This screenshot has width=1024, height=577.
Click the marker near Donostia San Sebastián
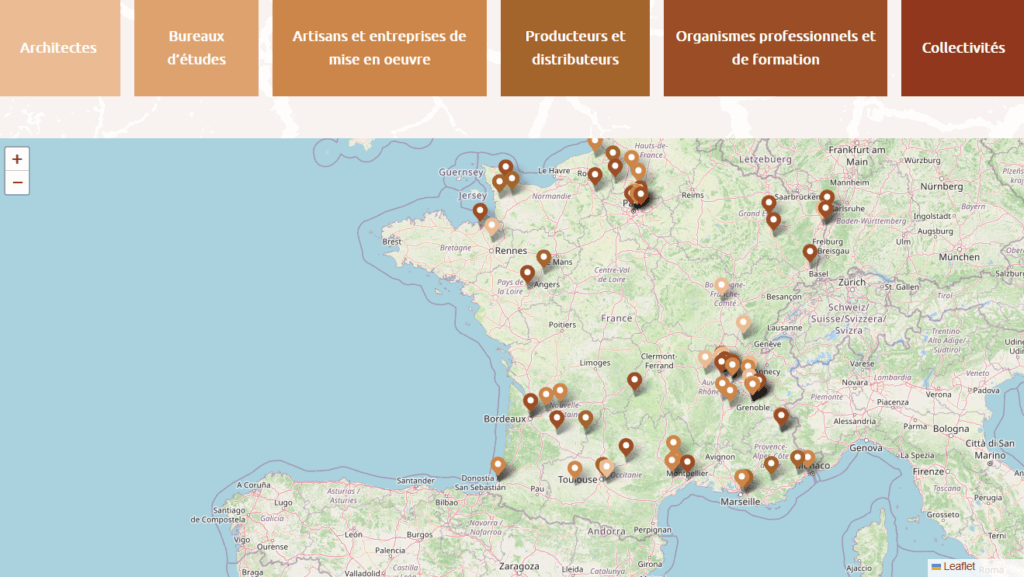[x=498, y=466]
